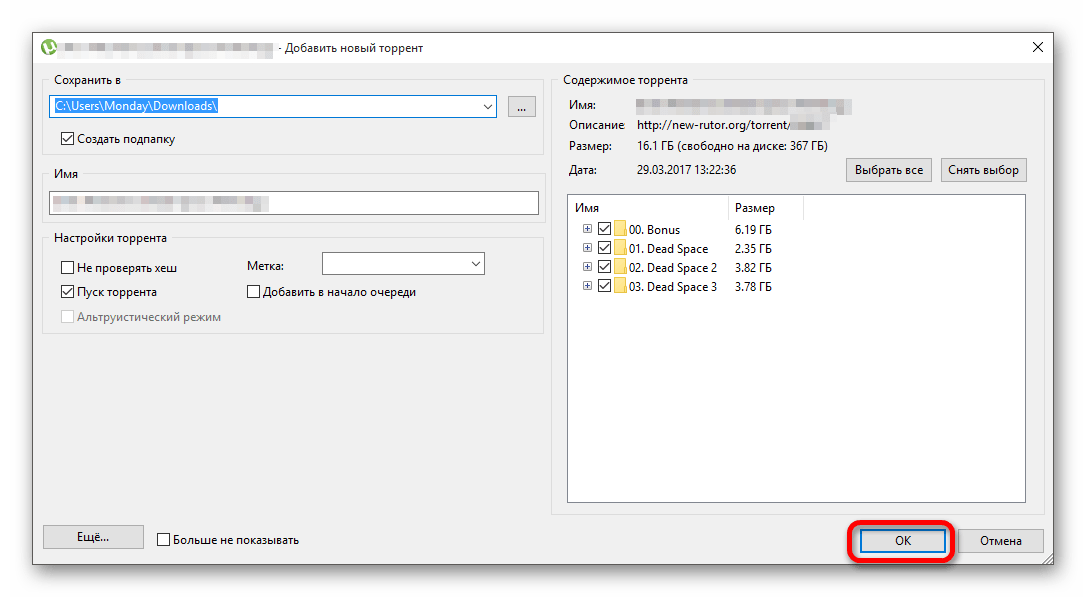Open the browse folder button with ellipsis
1086x597 pixels.
point(522,106)
